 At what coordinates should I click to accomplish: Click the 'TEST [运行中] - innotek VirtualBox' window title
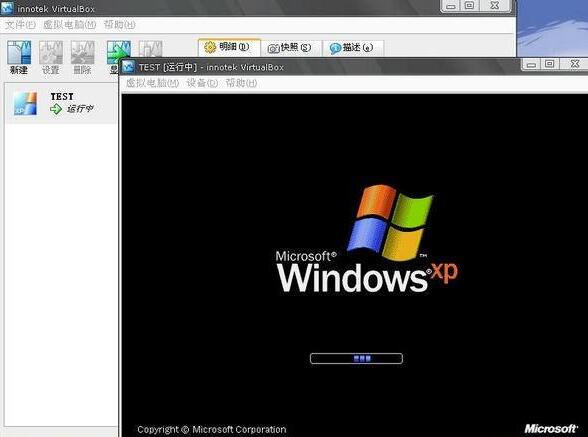(211, 68)
